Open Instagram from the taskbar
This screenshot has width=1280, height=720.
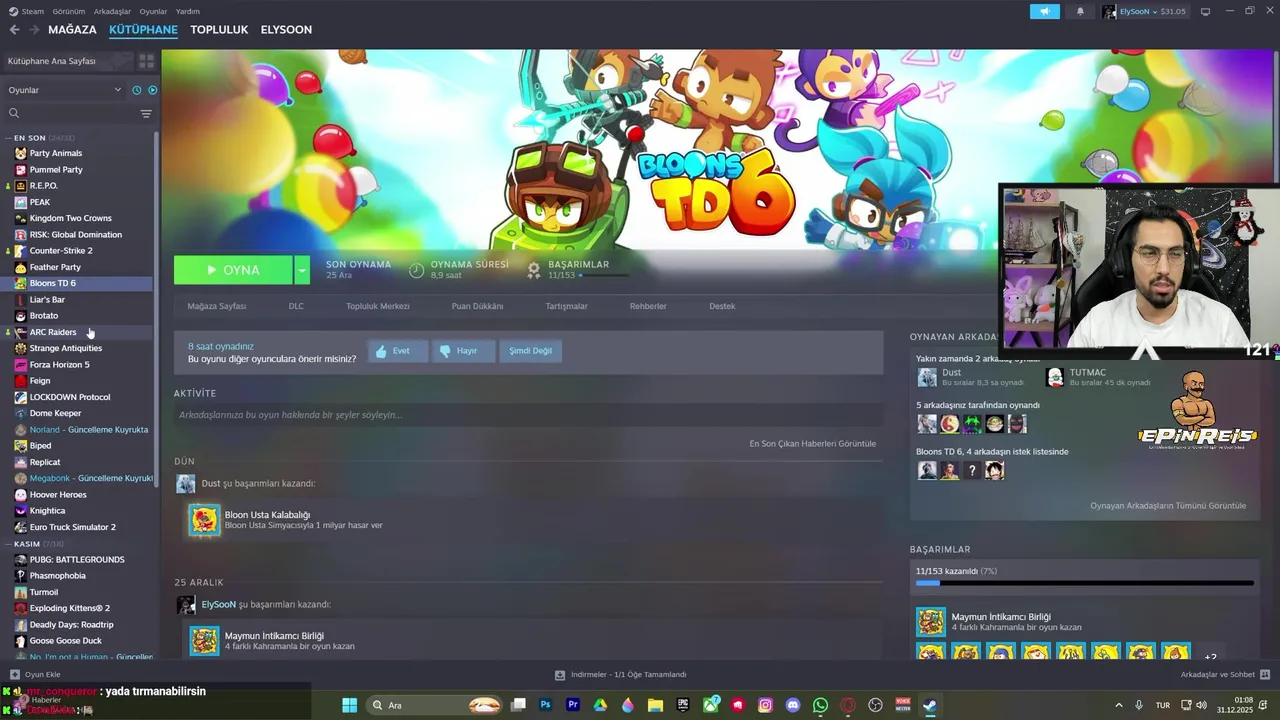coord(765,705)
